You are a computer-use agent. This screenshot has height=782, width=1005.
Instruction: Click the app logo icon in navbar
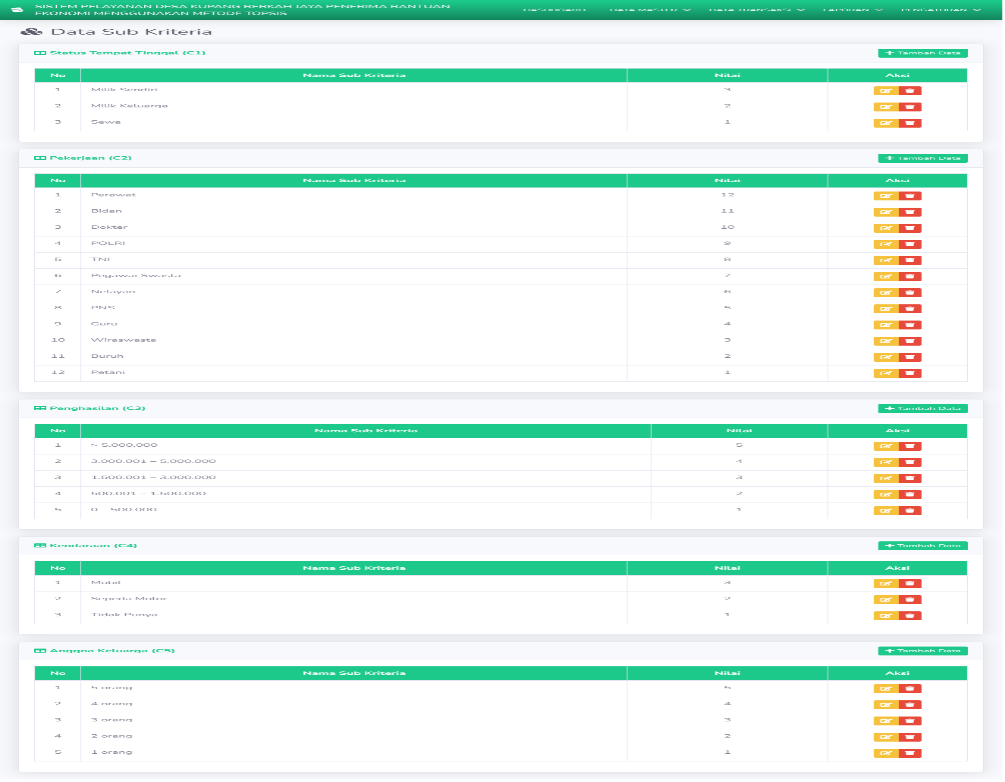click(x=17, y=9)
